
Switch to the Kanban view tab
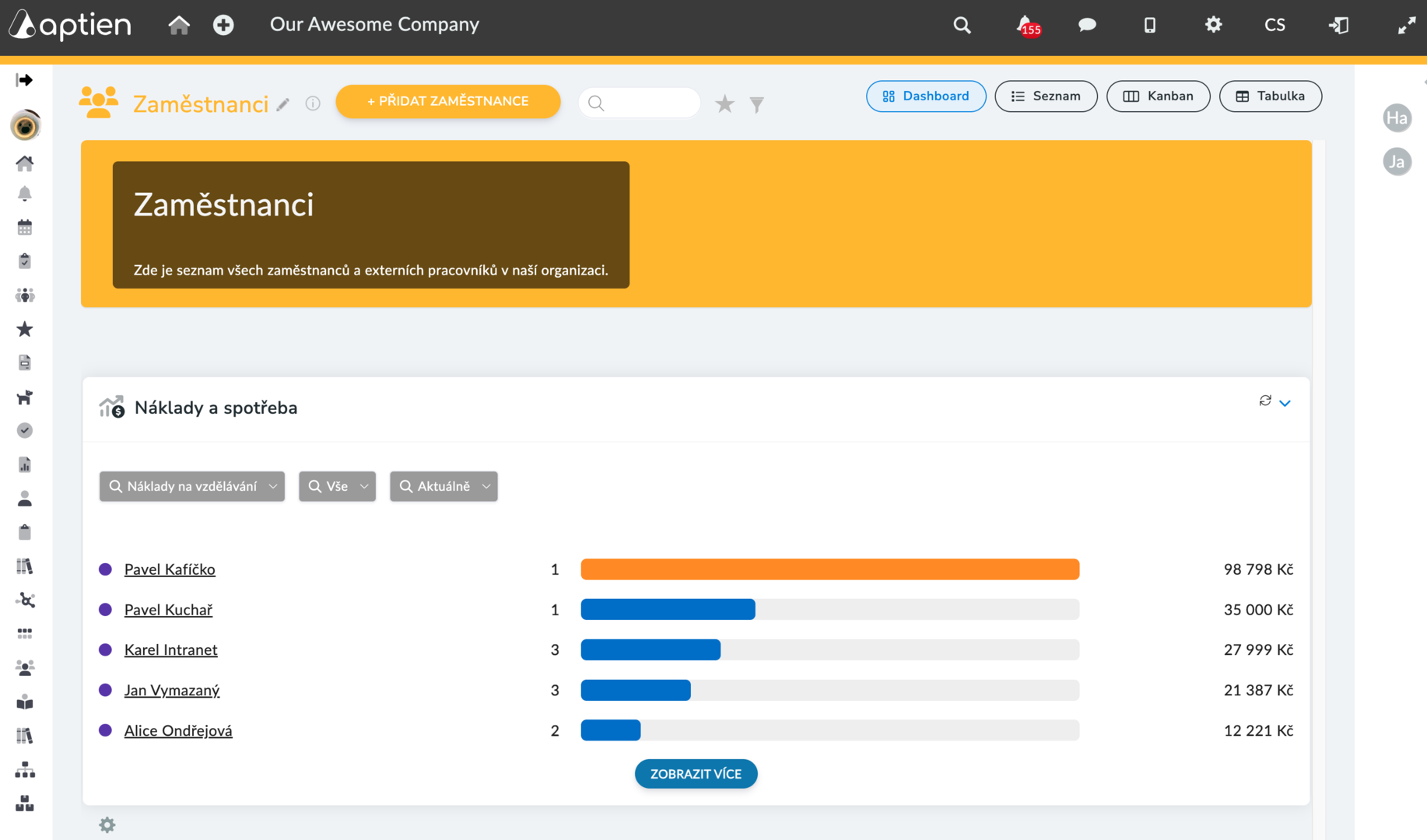(x=1158, y=96)
